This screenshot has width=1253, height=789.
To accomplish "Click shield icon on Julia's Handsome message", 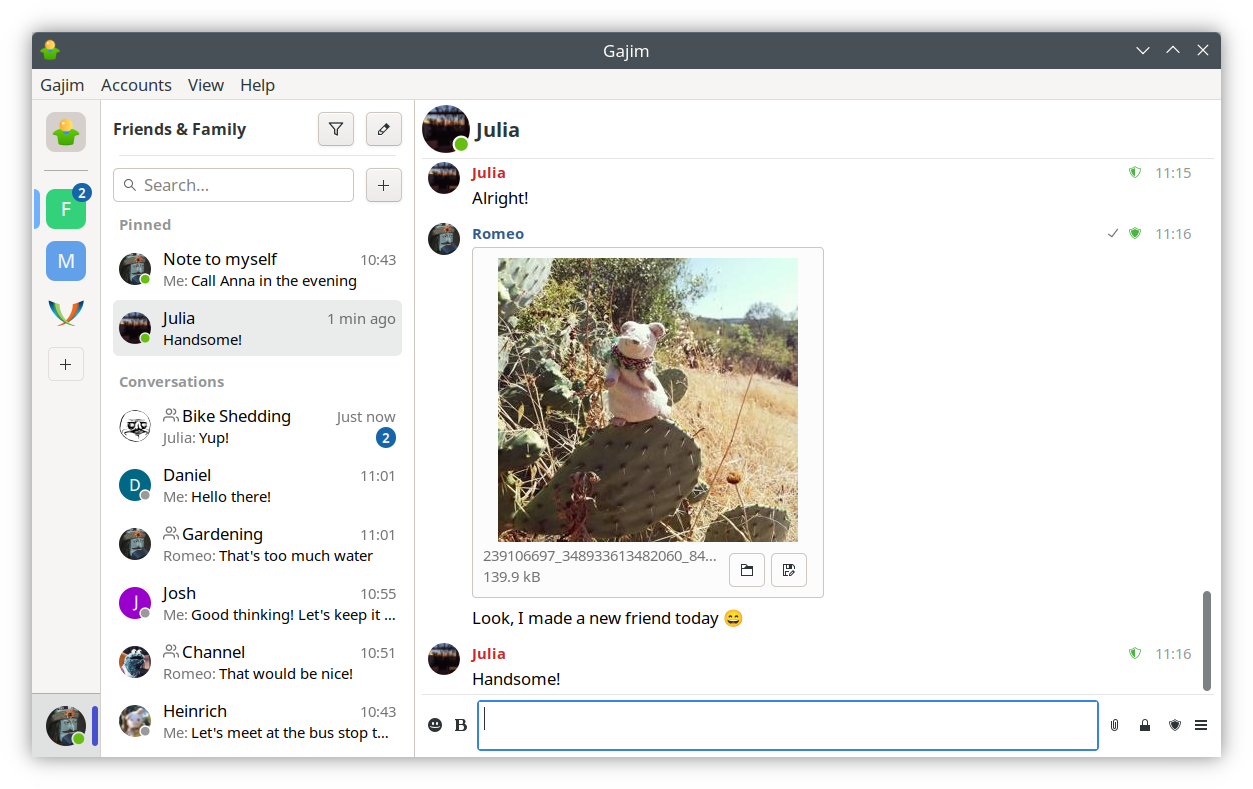I will point(1135,653).
